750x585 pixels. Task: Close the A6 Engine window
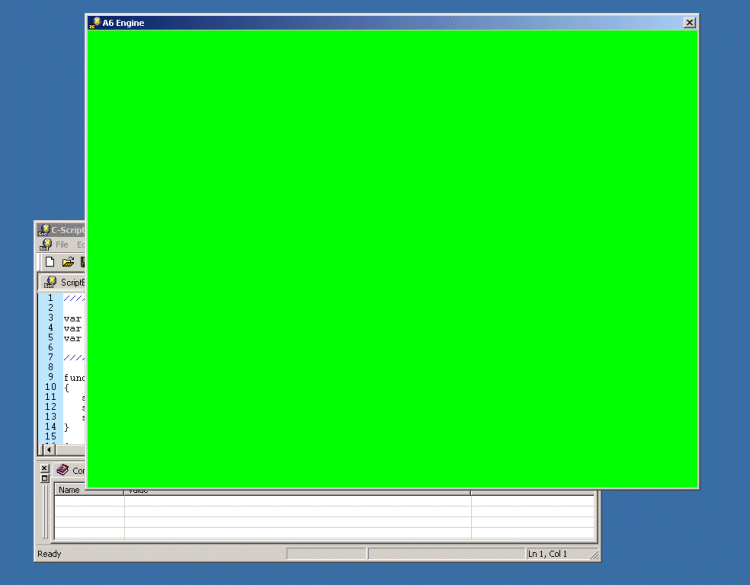[689, 22]
